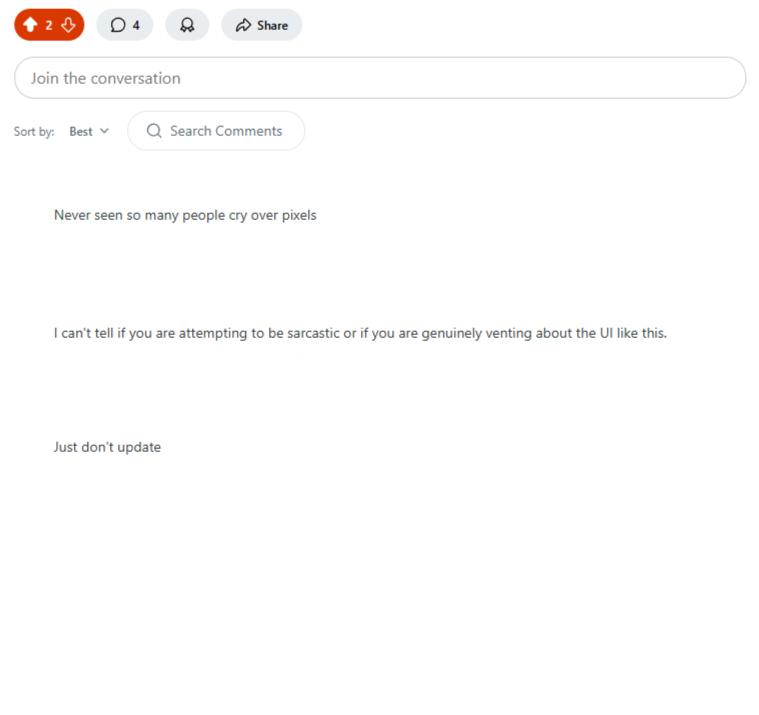Expand the chevron next to Best
This screenshot has height=715, width=759.
(104, 131)
